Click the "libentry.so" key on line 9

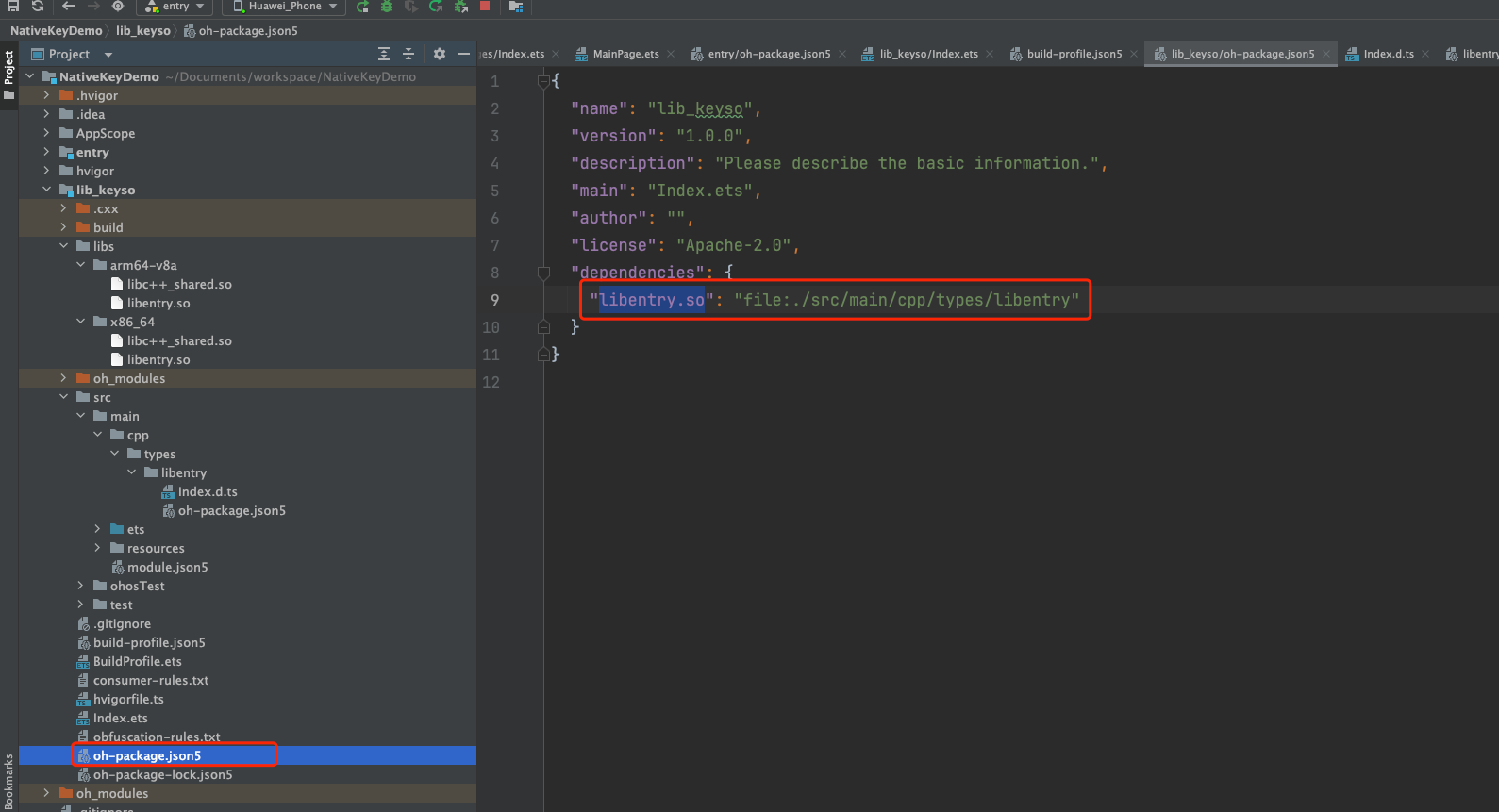click(x=652, y=300)
